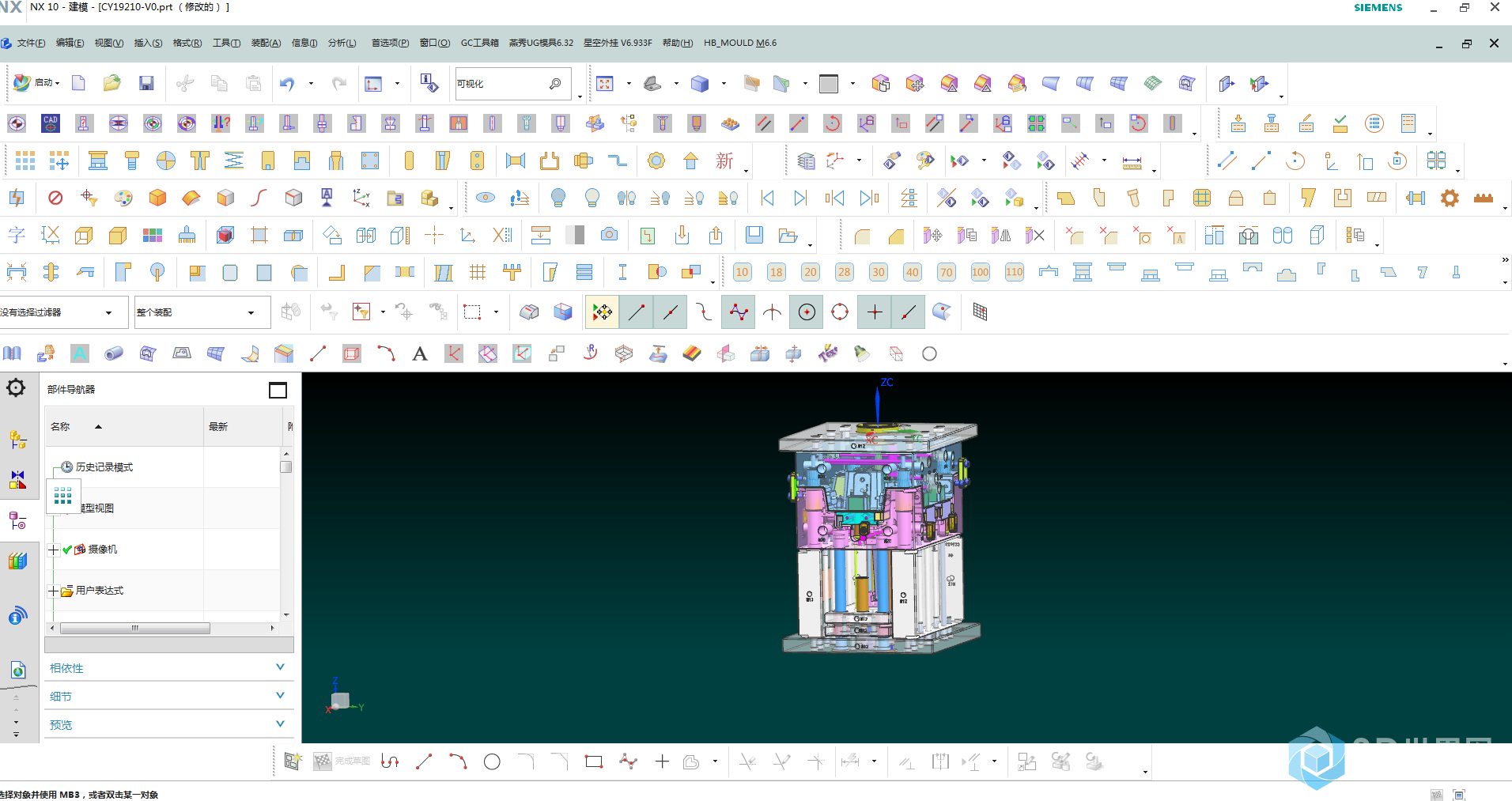Open the 插入(S) menu

point(148,43)
